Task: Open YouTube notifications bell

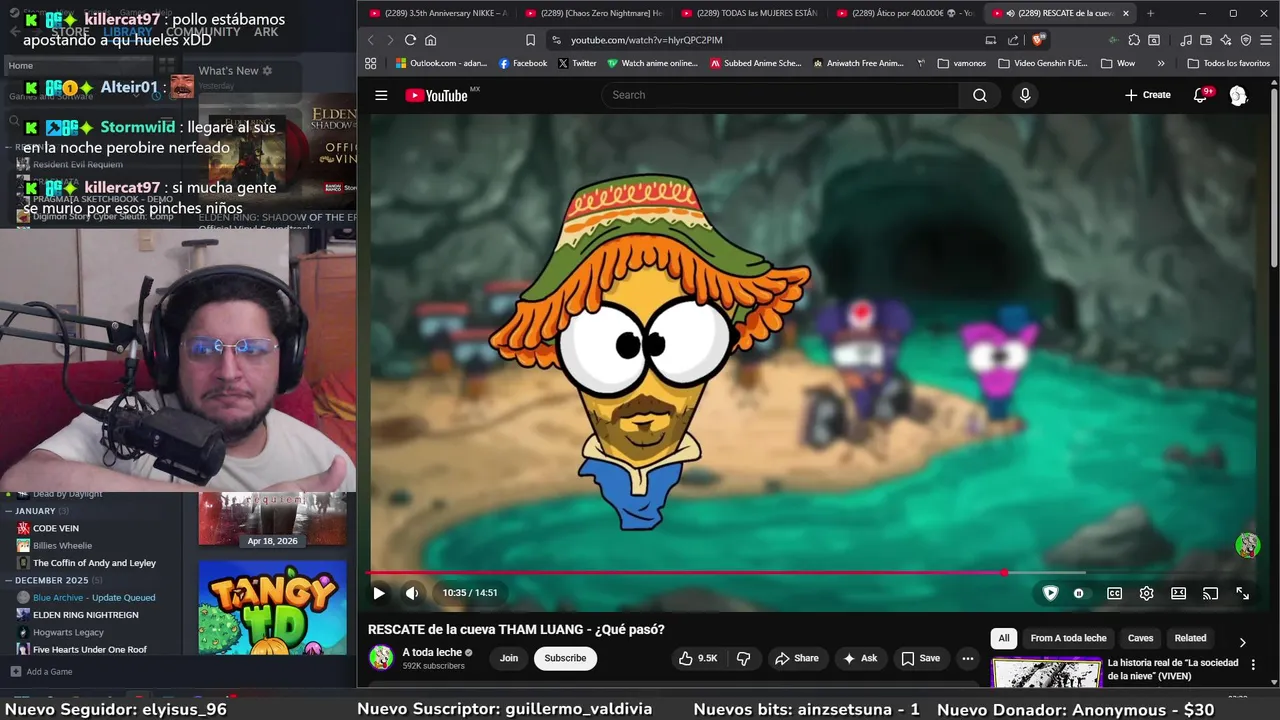Action: coord(1201,95)
